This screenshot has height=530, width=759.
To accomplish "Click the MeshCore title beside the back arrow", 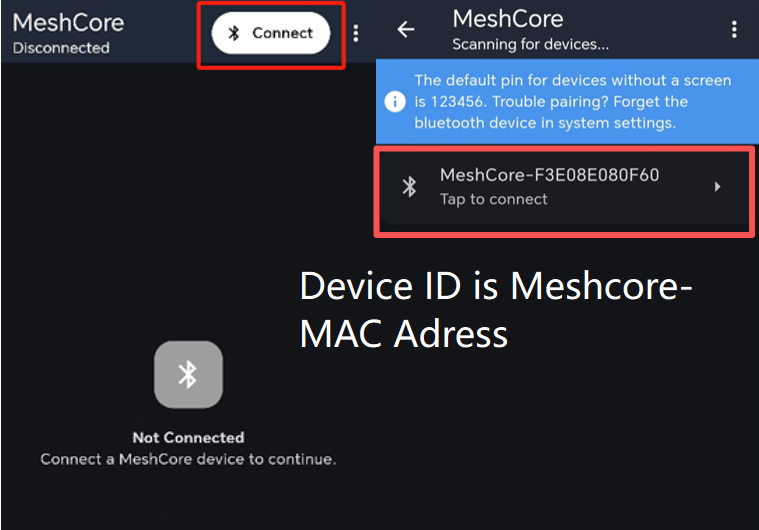I will pos(507,19).
